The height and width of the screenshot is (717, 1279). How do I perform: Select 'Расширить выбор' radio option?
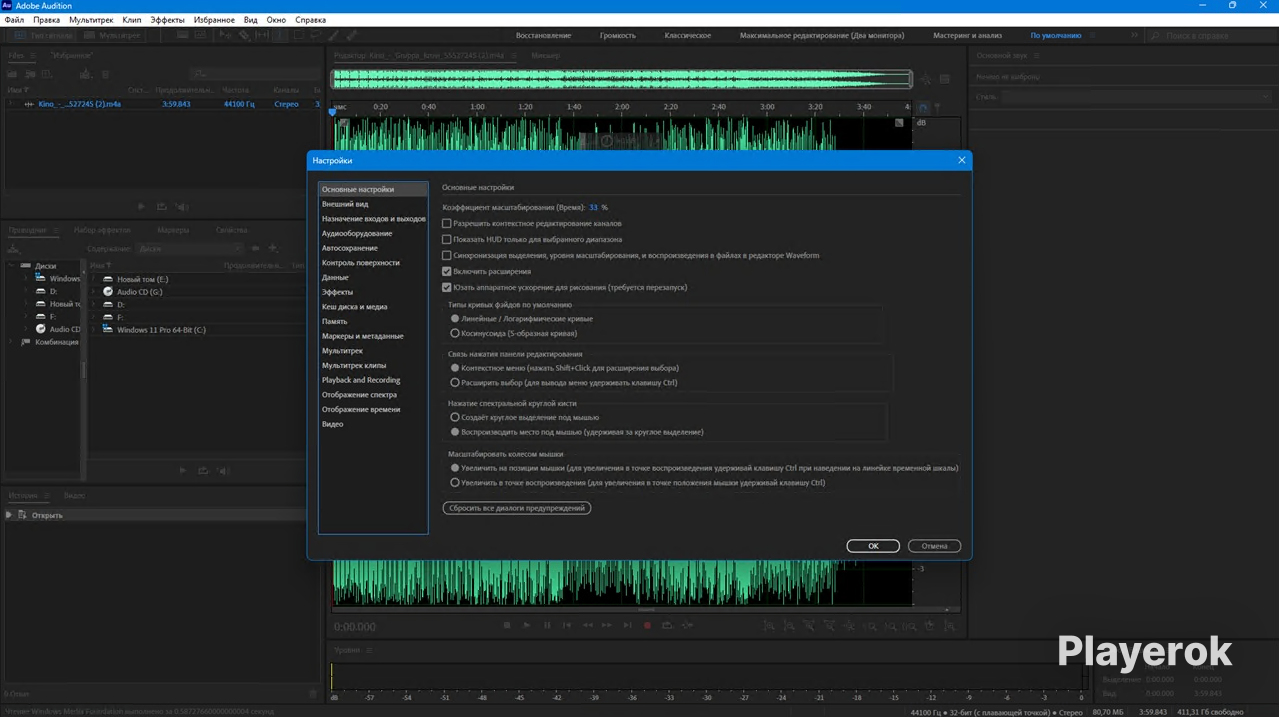455,382
